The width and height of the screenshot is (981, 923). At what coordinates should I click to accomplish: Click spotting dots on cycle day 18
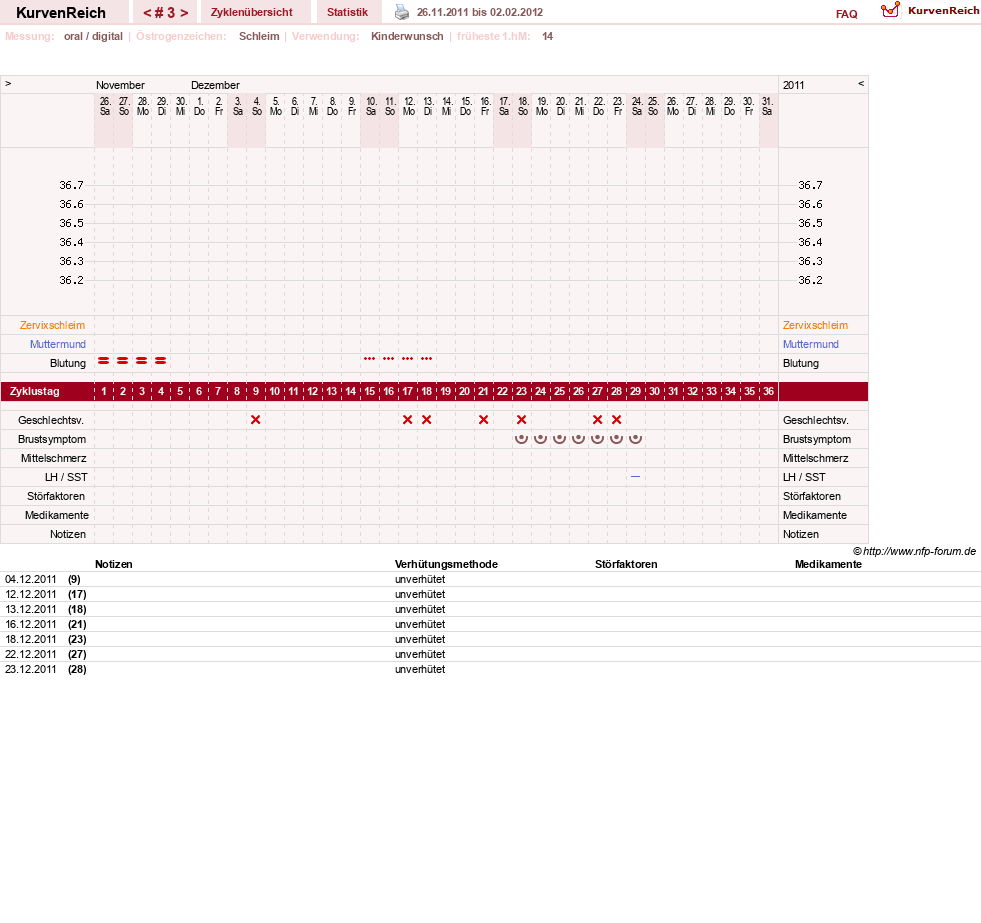coord(427,359)
